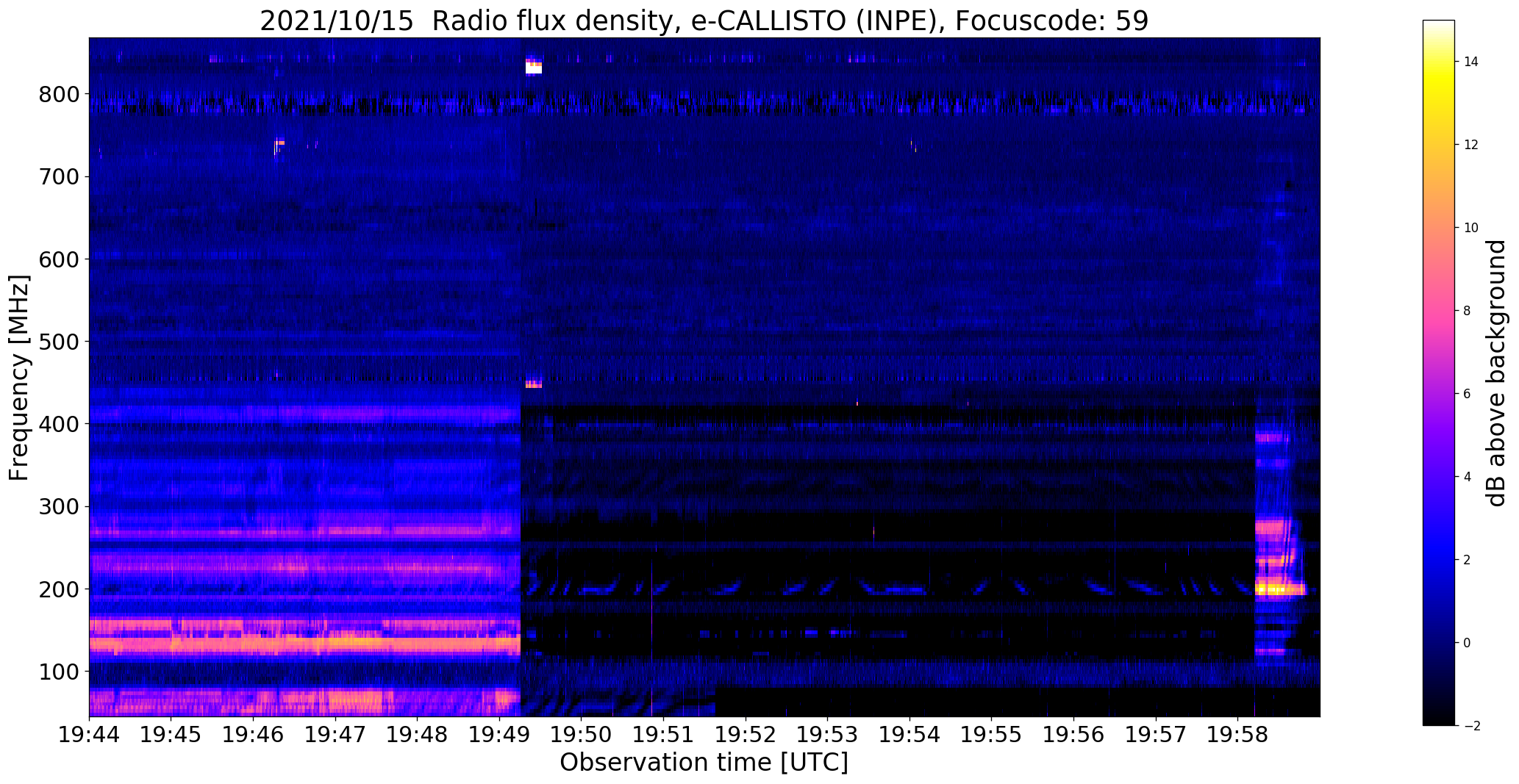Click the 19:45 time tick label
1519x784 pixels.
pyautogui.click(x=171, y=735)
